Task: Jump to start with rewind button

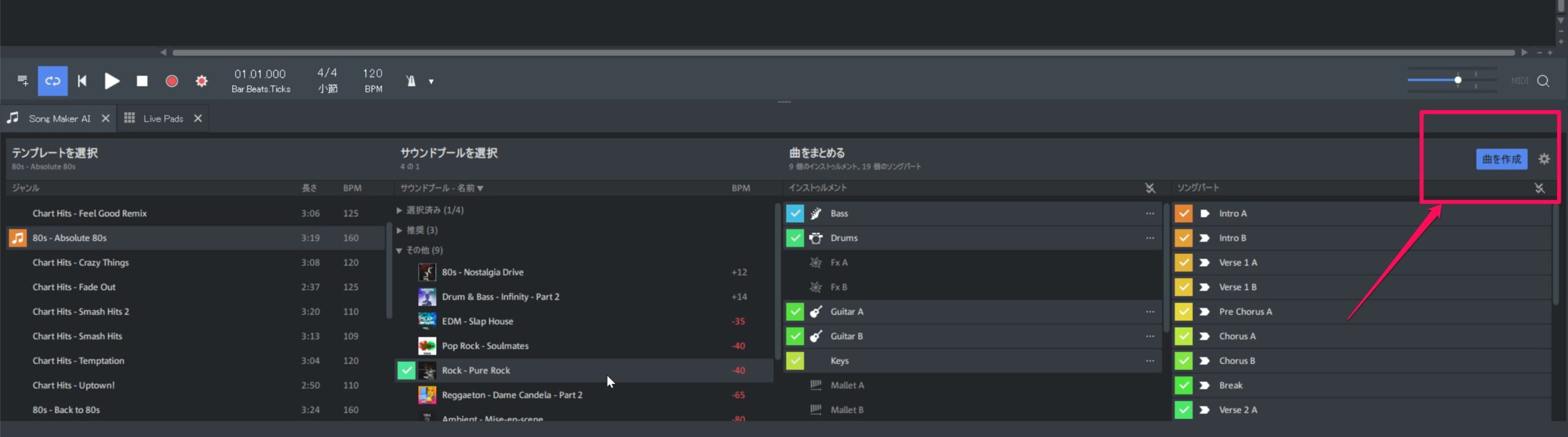Action: click(82, 81)
